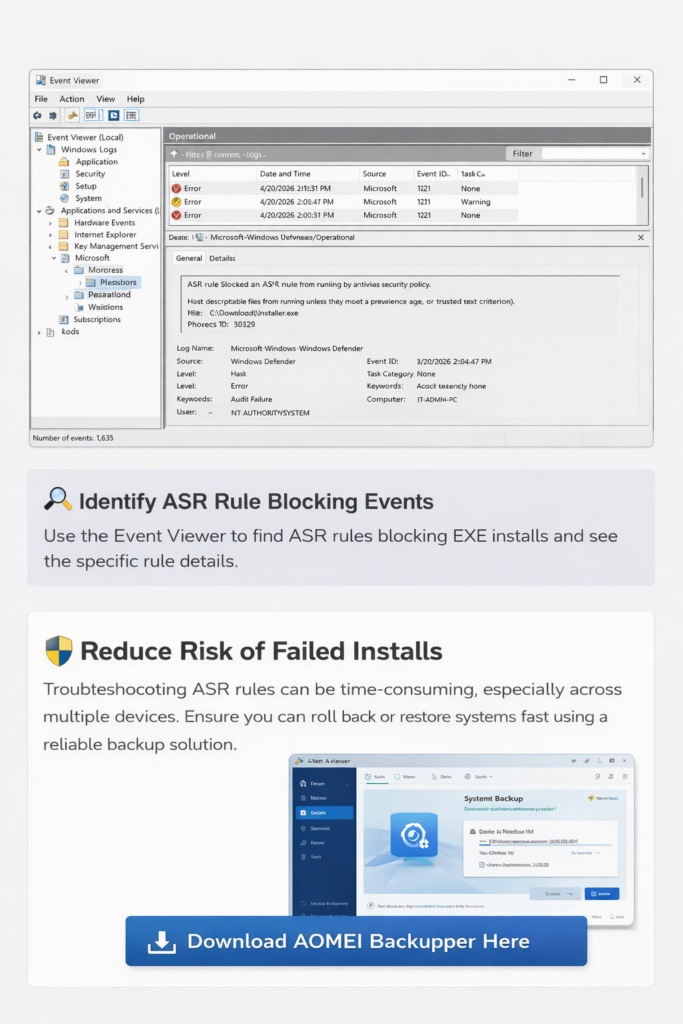Viewport: 683px width, 1024px height.
Task: Click the up arrow icon in the filter bar
Action: coord(174,155)
